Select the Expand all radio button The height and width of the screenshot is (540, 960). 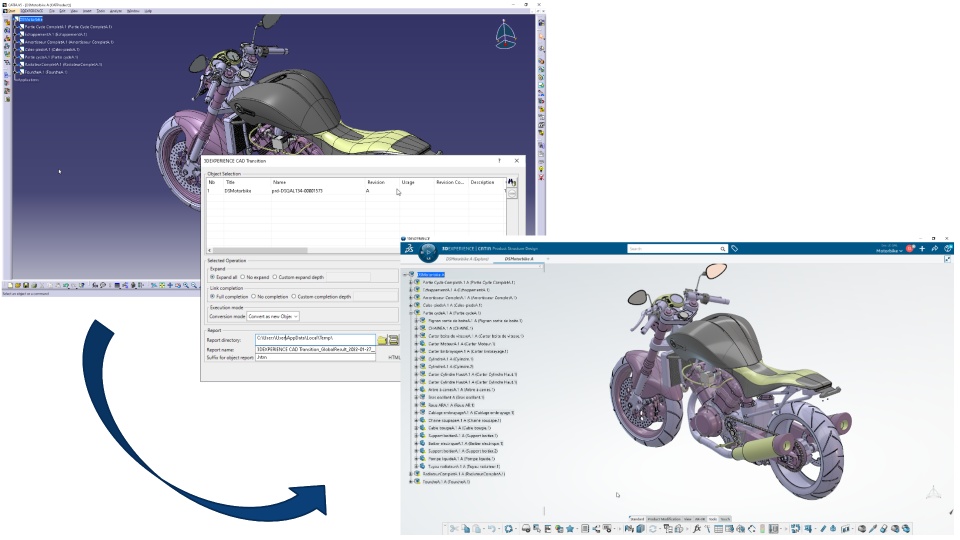coord(212,277)
